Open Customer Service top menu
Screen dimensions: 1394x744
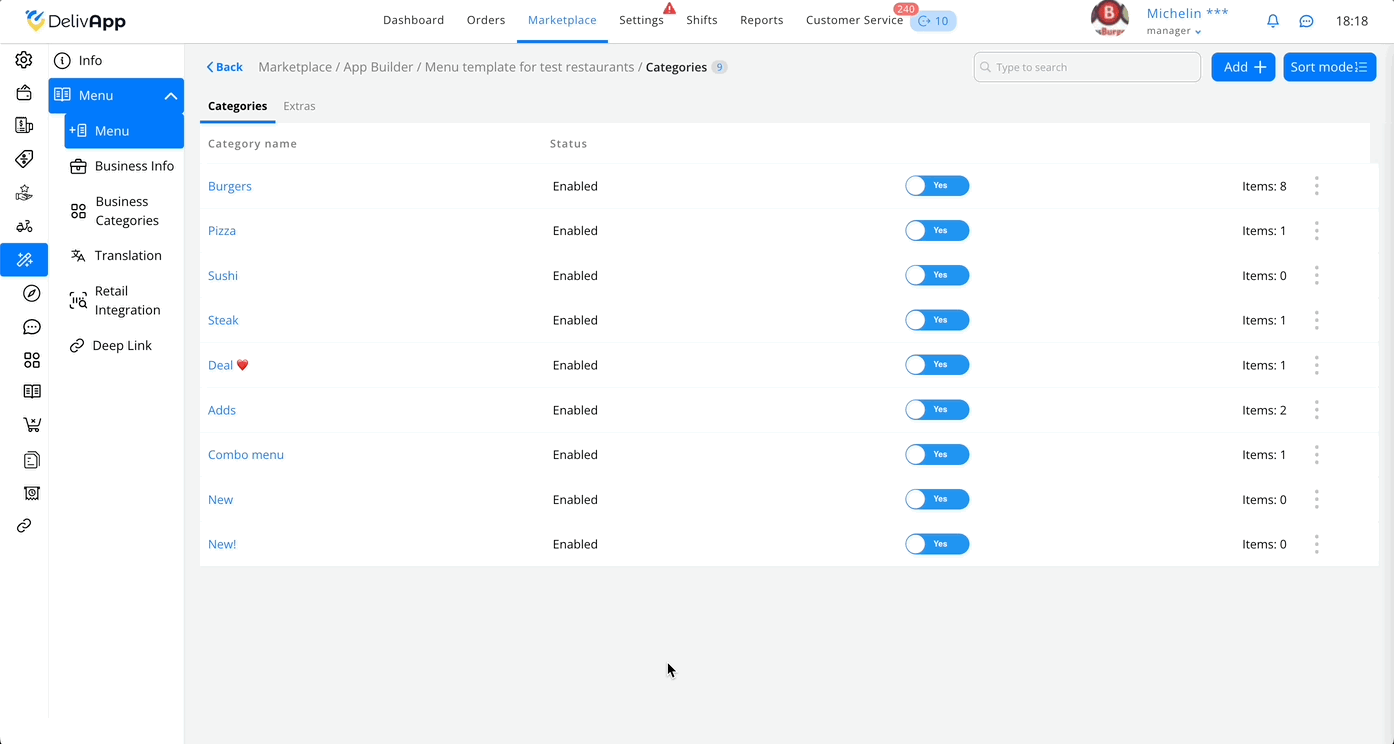point(854,20)
